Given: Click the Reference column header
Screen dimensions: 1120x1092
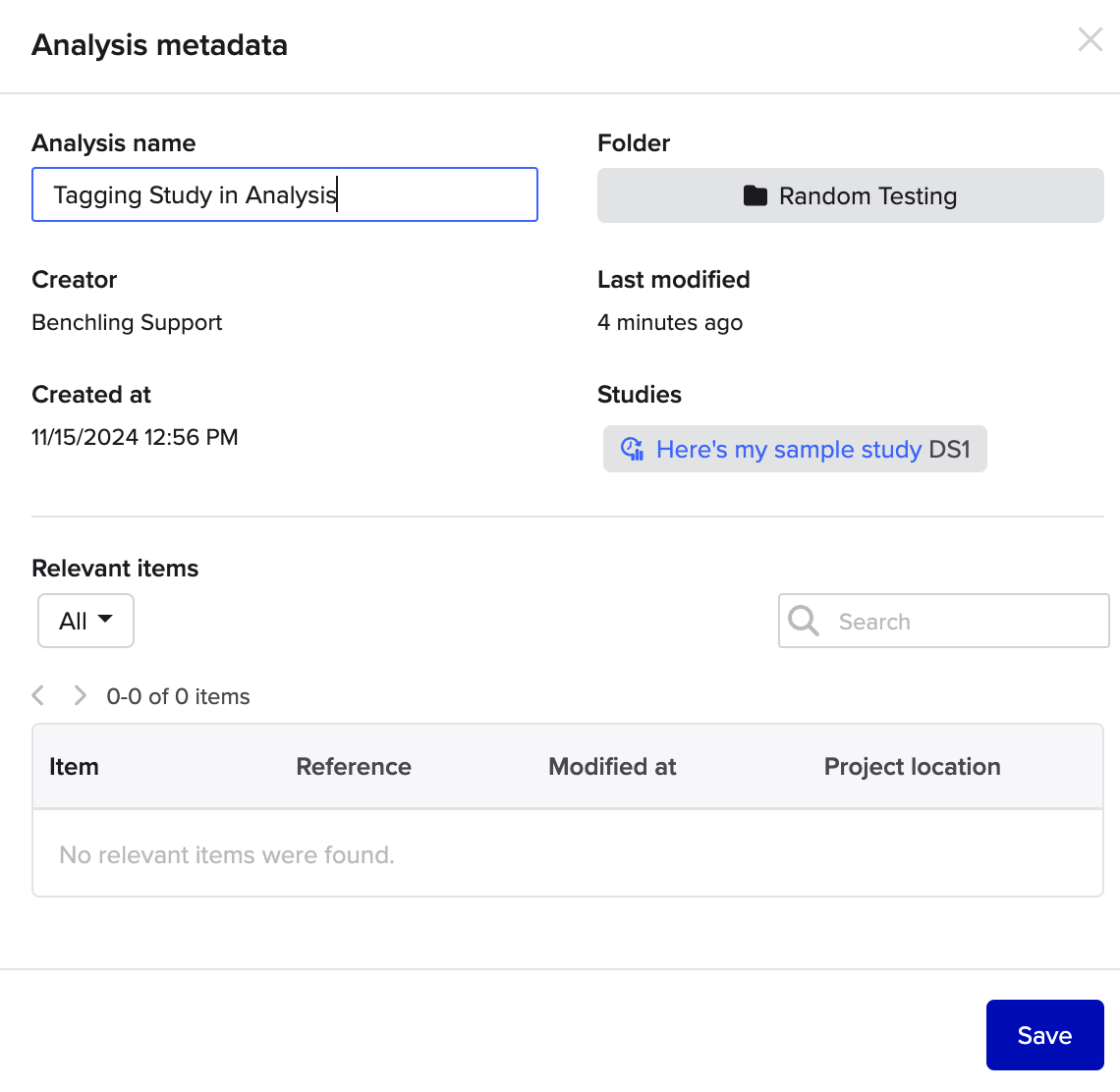Looking at the screenshot, I should point(354,767).
